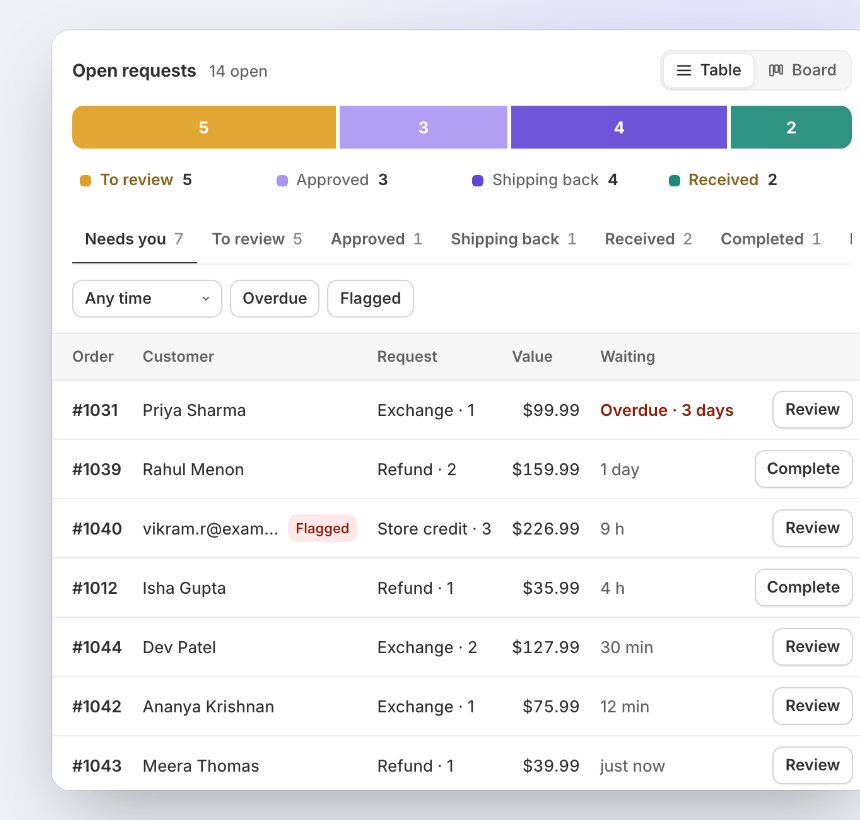
Task: Open the Approved tab
Action: click(x=376, y=239)
